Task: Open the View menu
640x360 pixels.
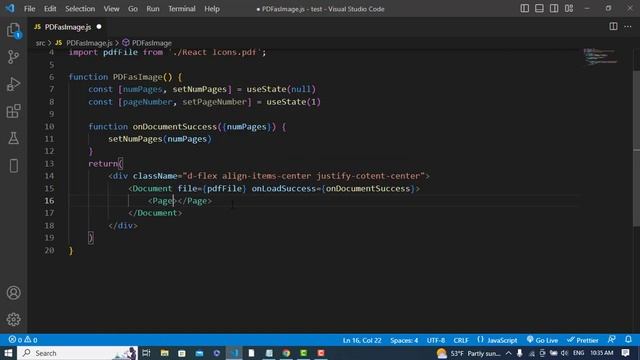Action: (111, 9)
